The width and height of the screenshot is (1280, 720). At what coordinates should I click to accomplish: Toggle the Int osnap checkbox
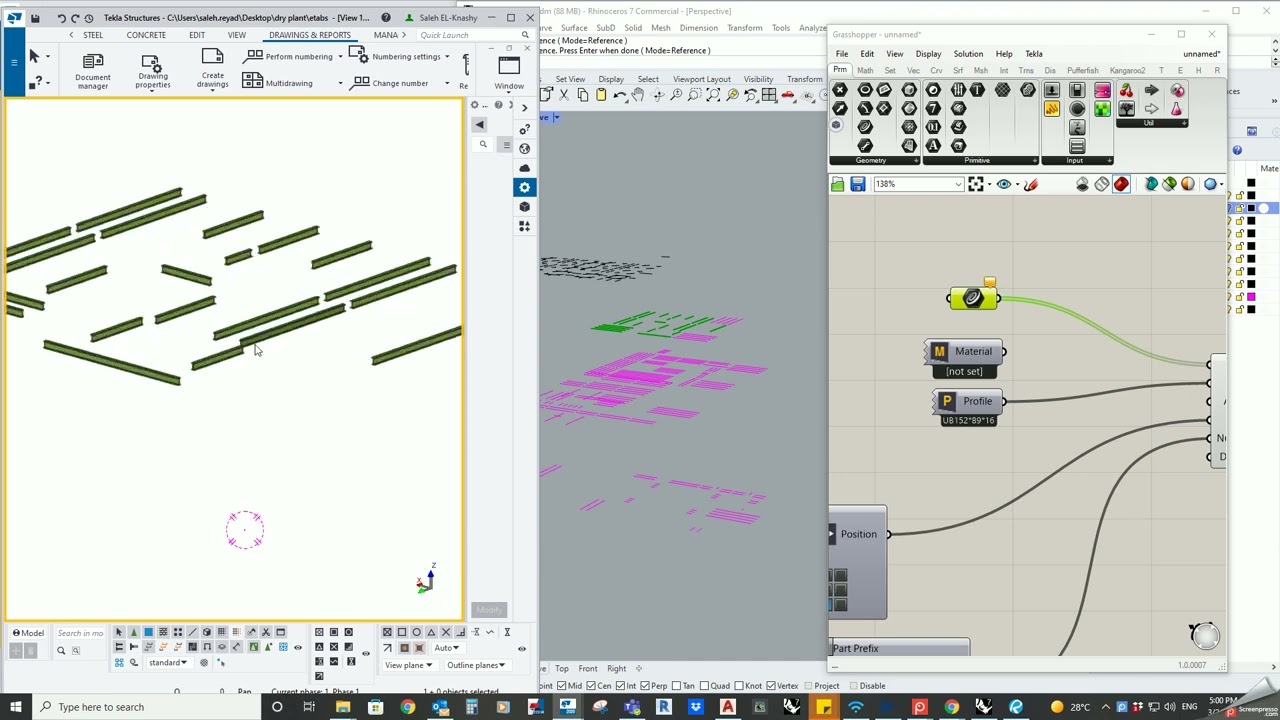[x=622, y=686]
